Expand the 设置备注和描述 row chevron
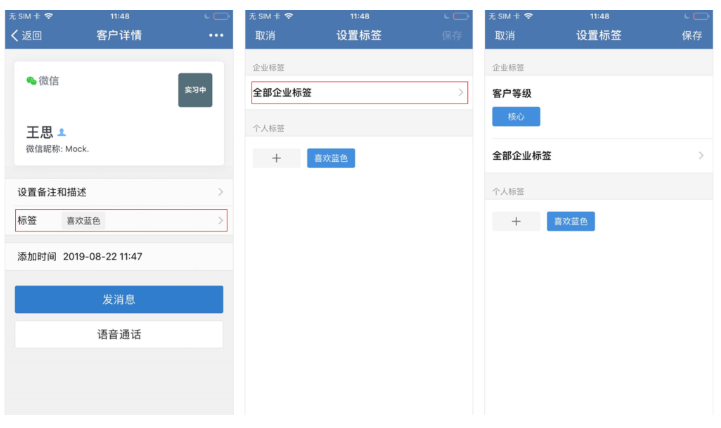 (220, 191)
